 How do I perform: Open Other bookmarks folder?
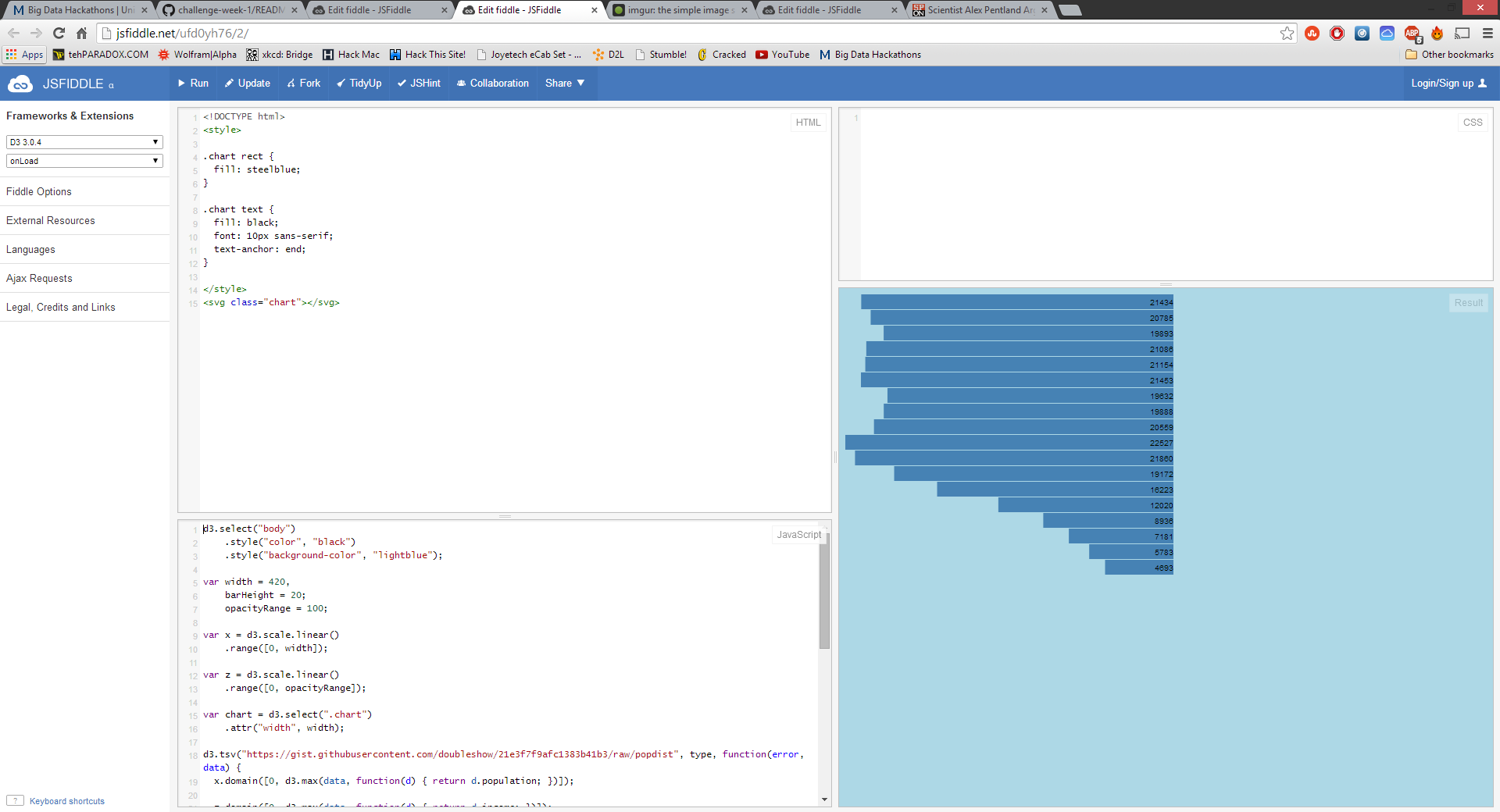pos(1449,55)
